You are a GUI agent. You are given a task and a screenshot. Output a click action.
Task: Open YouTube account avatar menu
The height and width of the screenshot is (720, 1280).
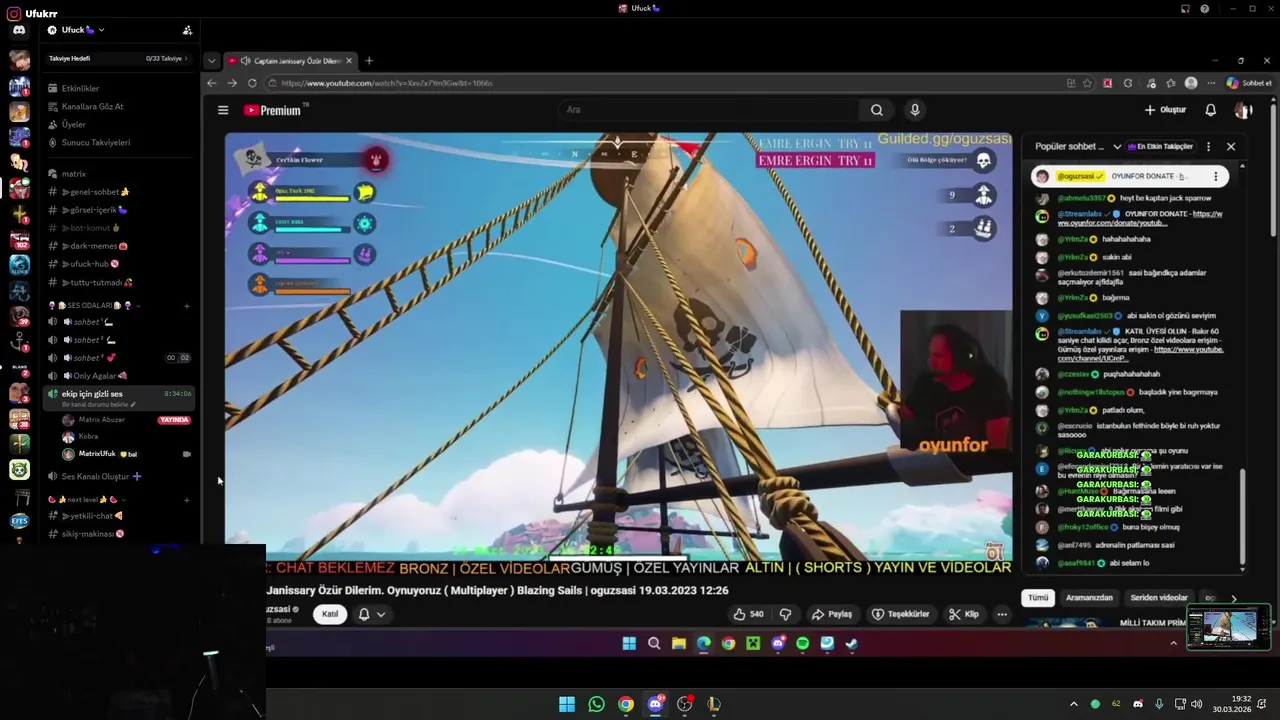click(1243, 110)
